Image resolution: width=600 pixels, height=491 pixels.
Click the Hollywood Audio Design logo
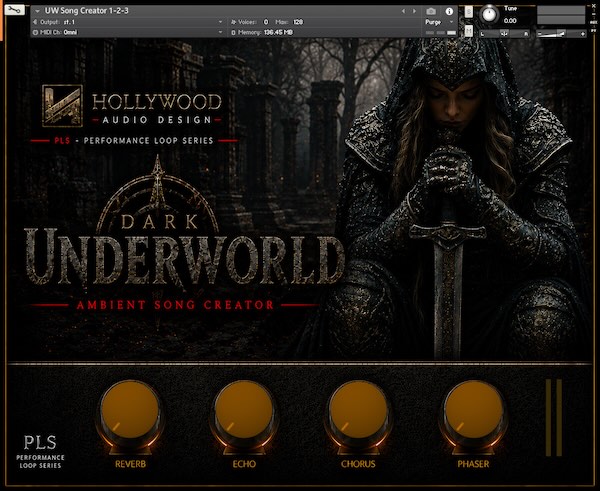click(132, 106)
